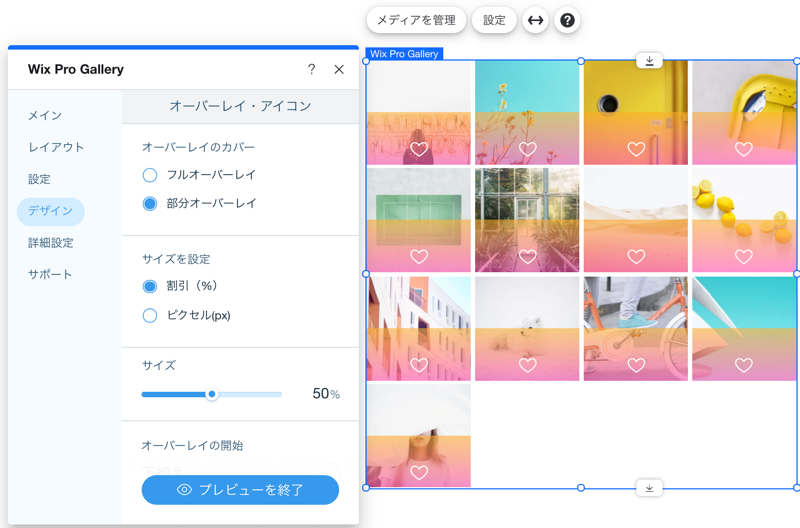Click the stretch double-arrow toolbar icon
The width and height of the screenshot is (800, 528).
coord(535,20)
